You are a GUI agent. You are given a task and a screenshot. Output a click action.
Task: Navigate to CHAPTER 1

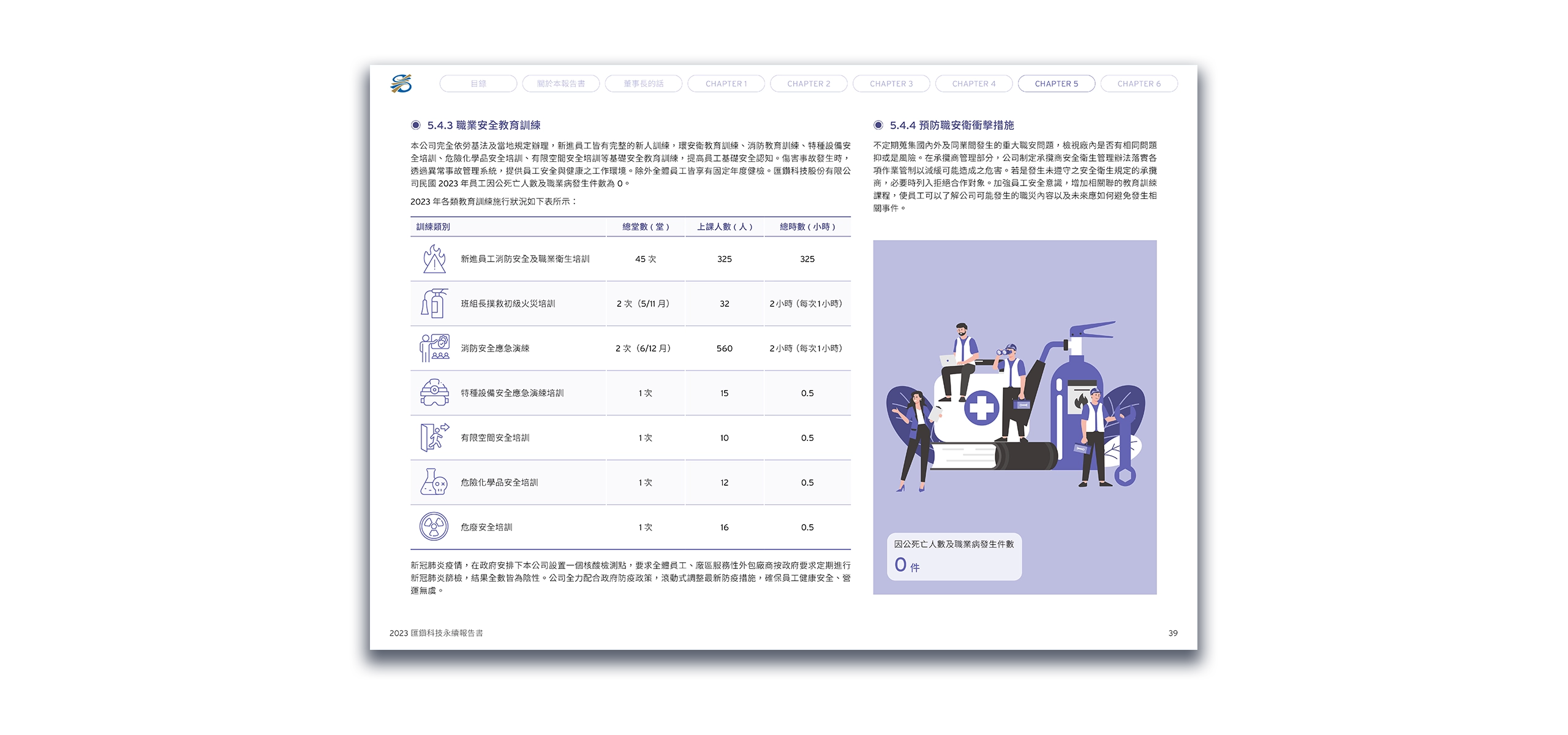pos(725,85)
